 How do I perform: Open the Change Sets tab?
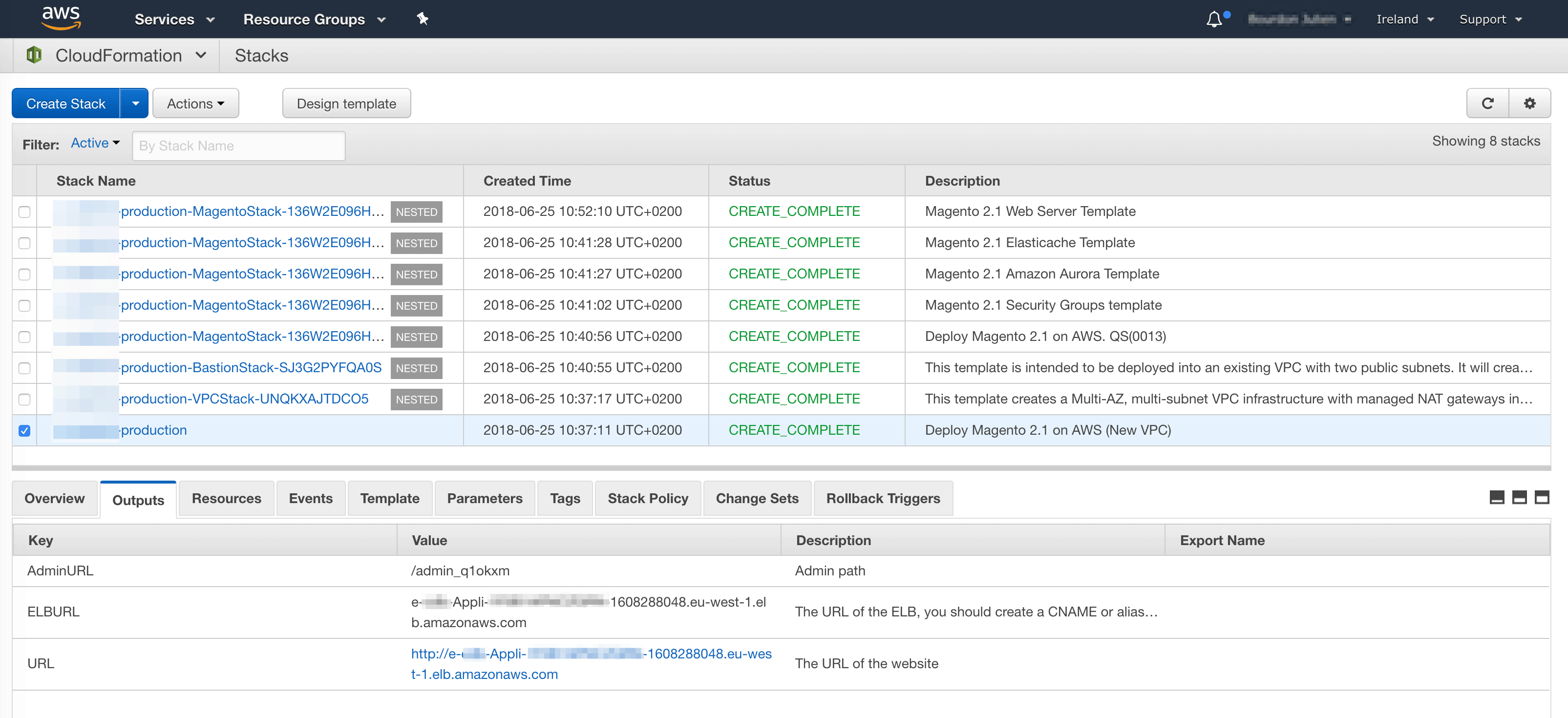(x=757, y=498)
